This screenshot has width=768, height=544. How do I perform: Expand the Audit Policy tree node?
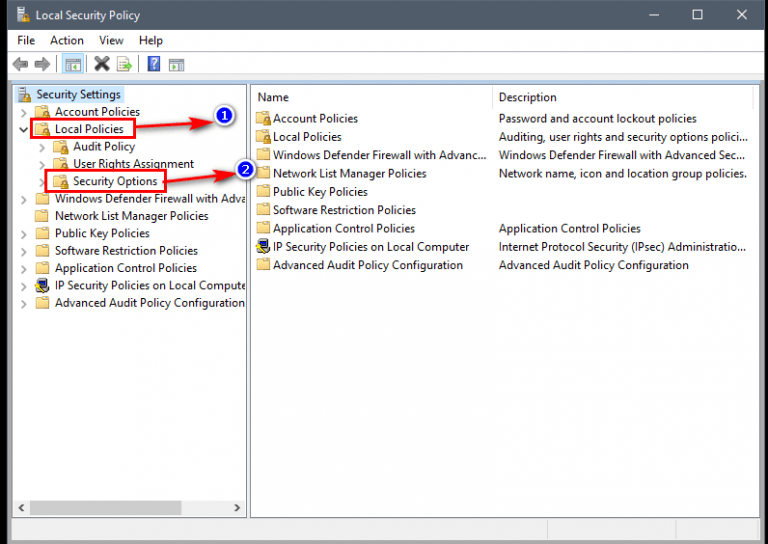pyautogui.click(x=42, y=147)
